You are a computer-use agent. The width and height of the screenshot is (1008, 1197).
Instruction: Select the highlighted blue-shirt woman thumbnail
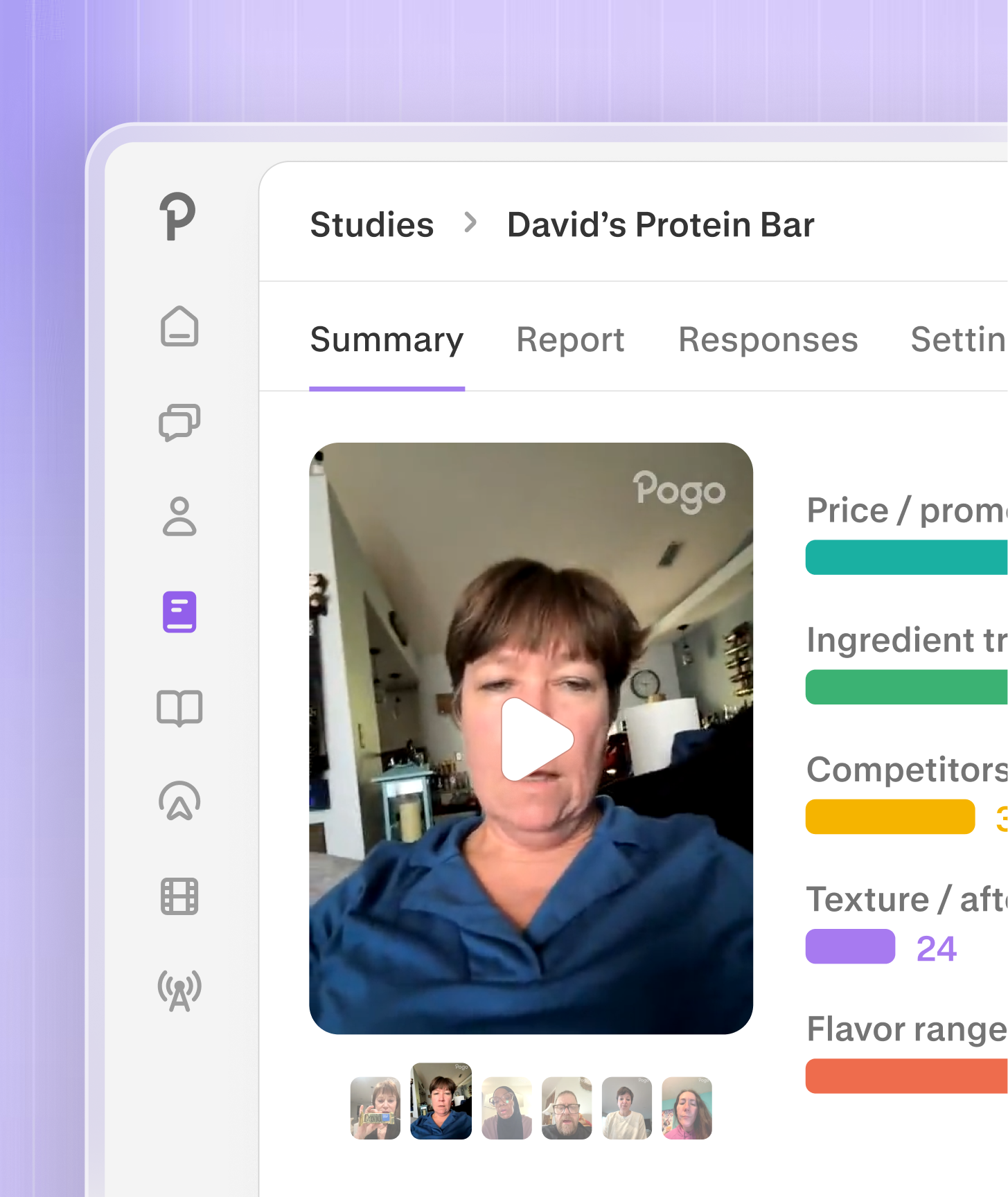coord(441,1101)
